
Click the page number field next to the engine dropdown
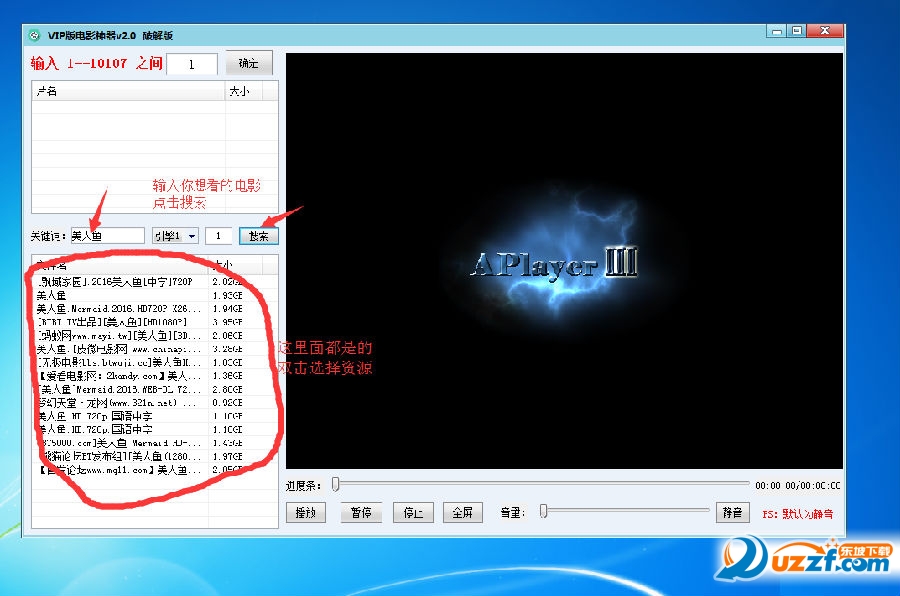click(x=218, y=235)
